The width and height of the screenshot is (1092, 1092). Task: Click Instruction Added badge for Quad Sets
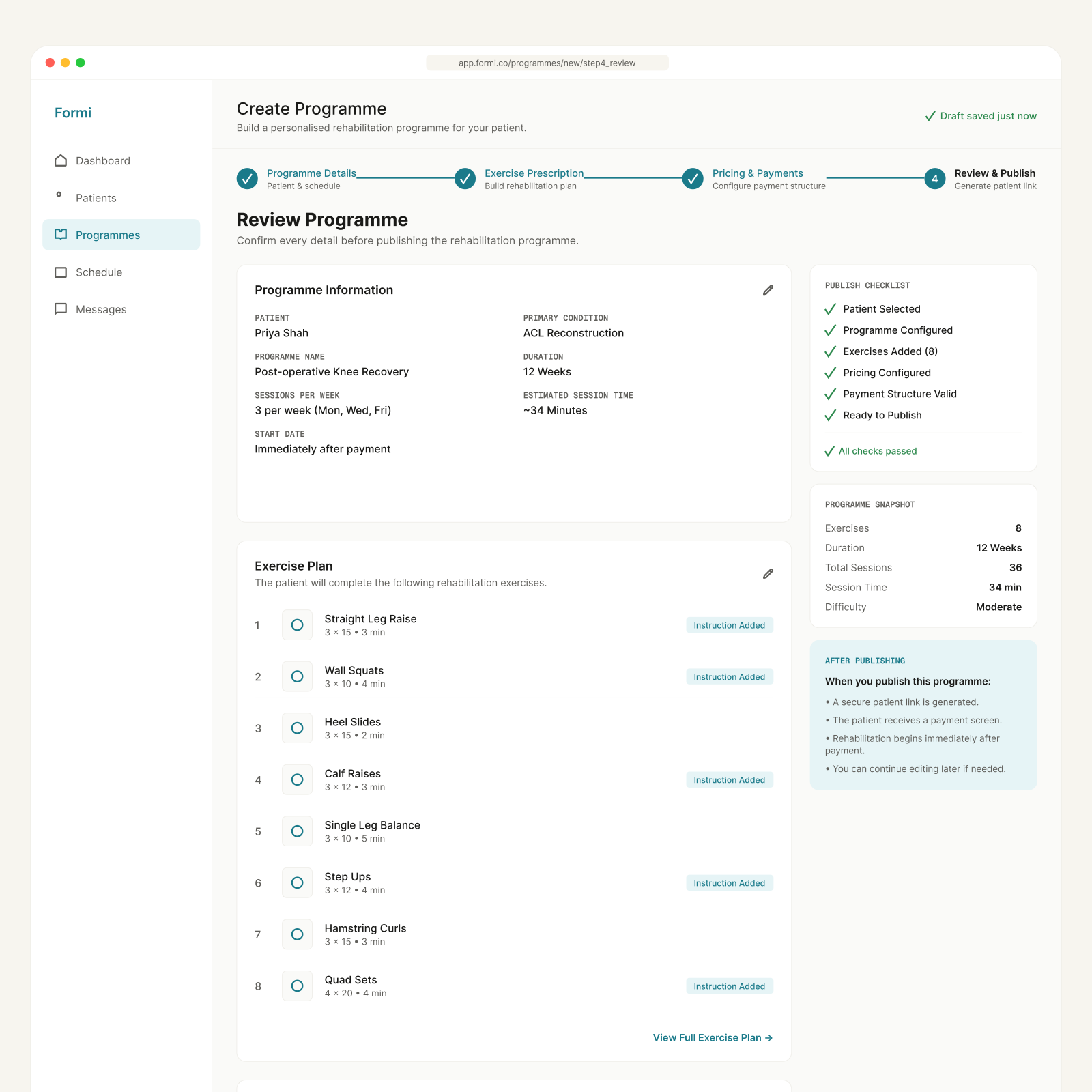[729, 986]
